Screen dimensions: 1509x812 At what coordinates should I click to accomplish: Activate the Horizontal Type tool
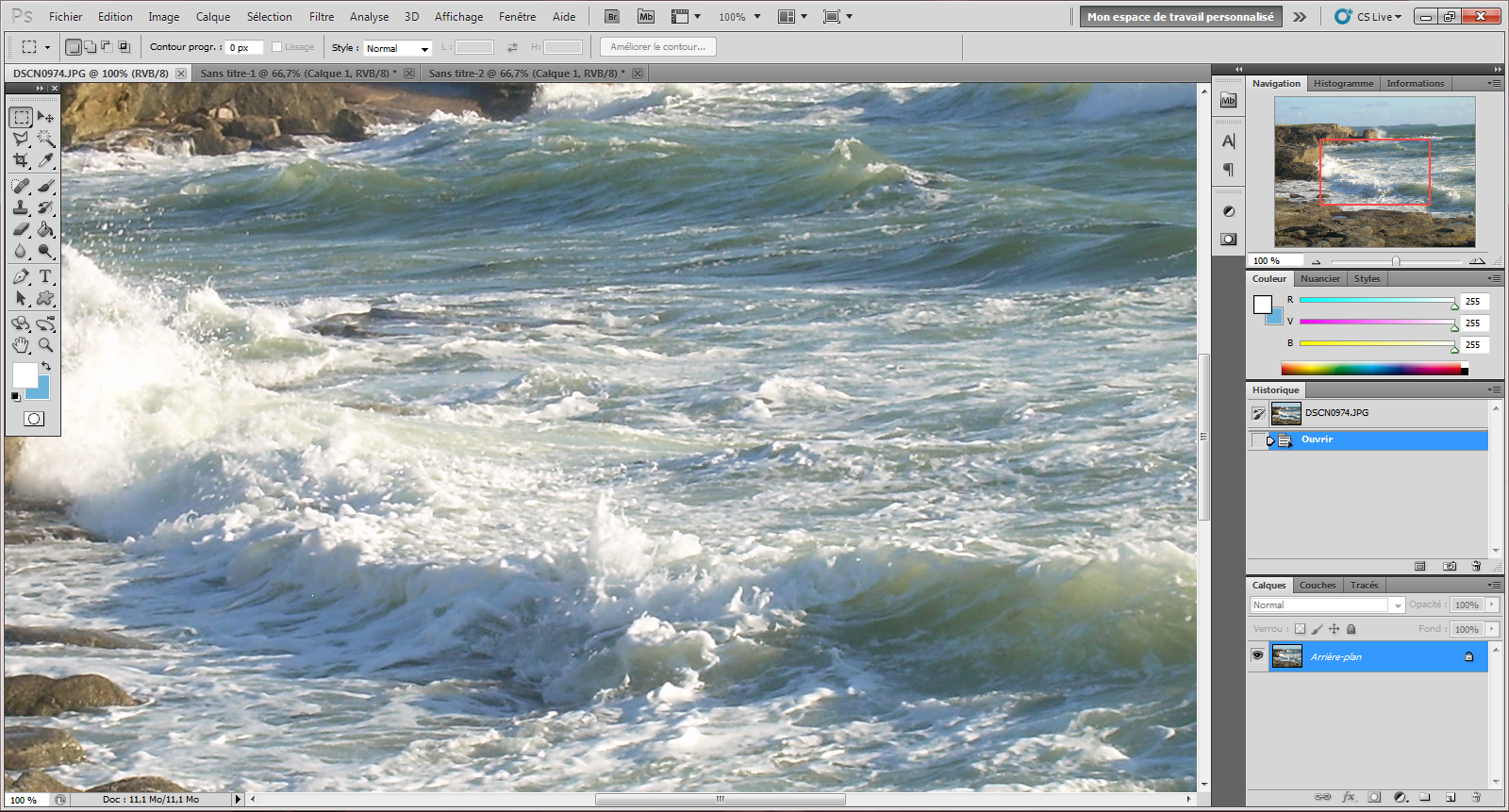[x=45, y=276]
